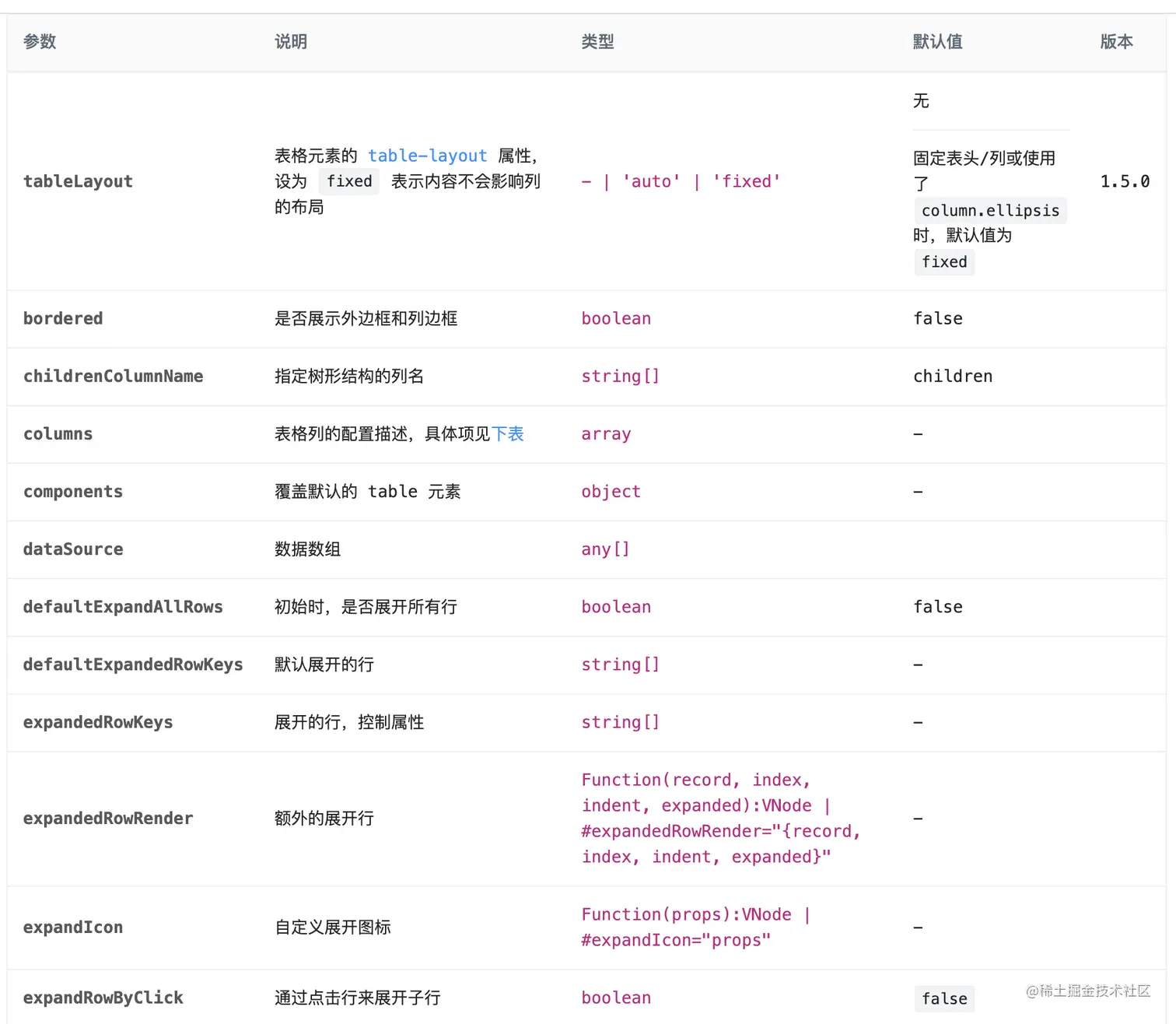This screenshot has height=1024, width=1176.
Task: Click the boolean type in expandRowByClick row
Action: coord(616,998)
